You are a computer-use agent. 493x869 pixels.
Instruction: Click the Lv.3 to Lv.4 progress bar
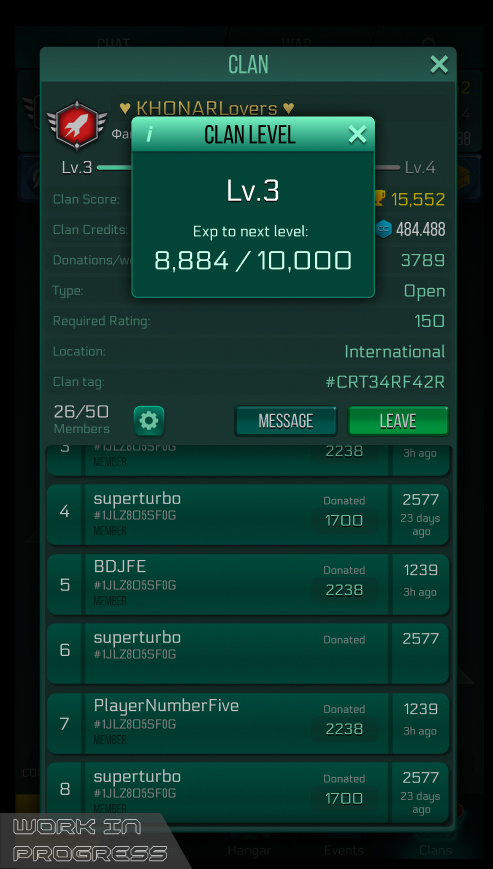tap(248, 167)
